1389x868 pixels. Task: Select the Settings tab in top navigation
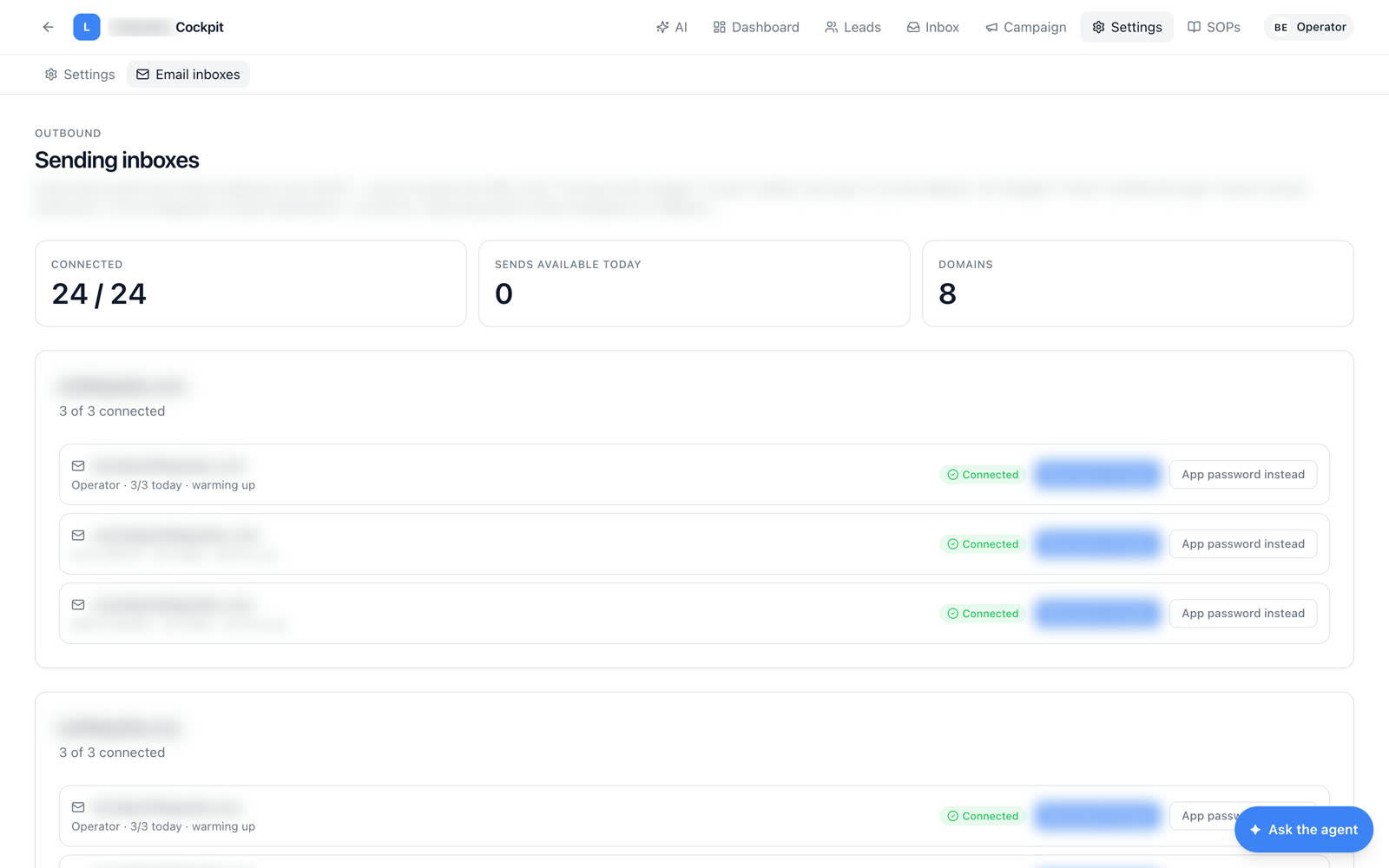pyautogui.click(x=1127, y=27)
